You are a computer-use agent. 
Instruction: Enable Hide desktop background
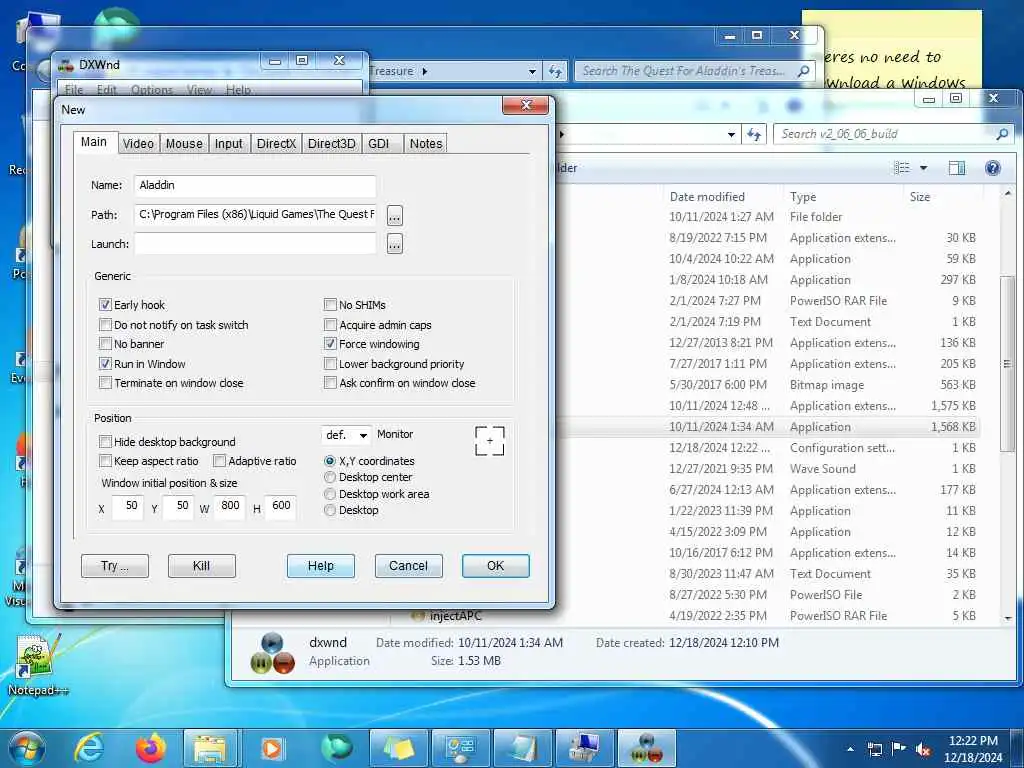tap(105, 441)
